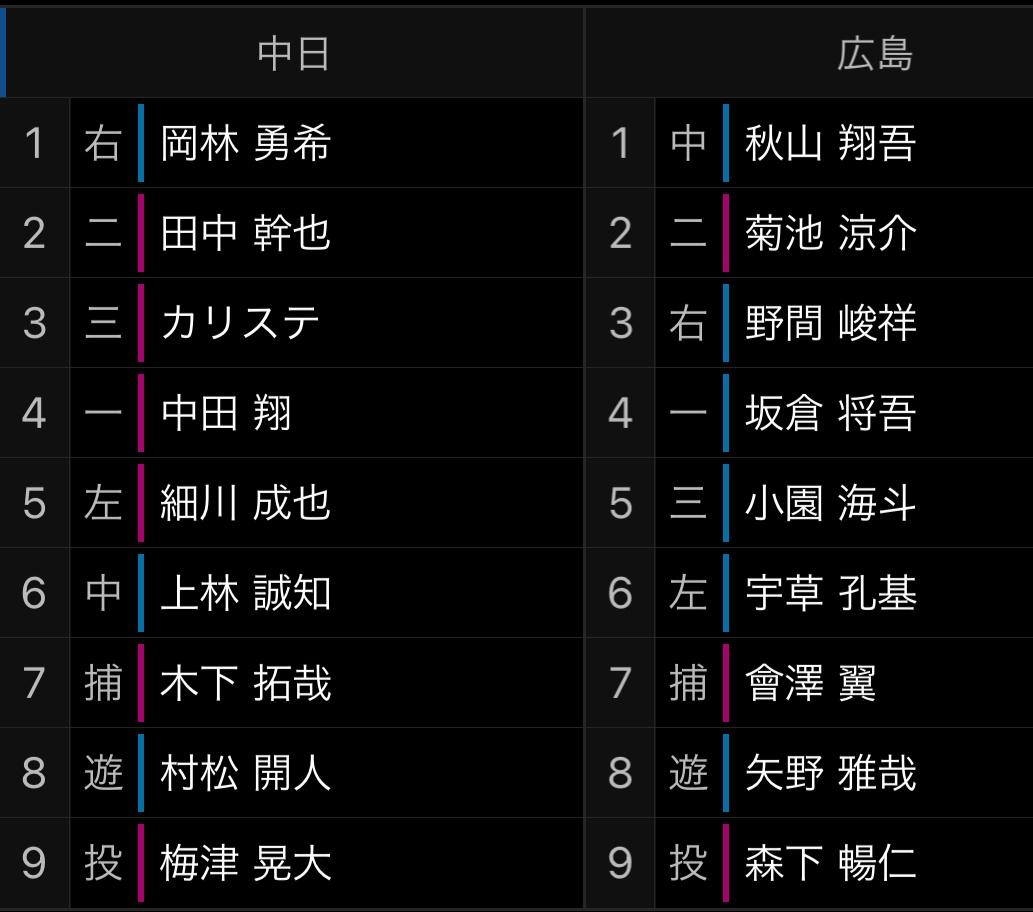Open player 岡林 勇希

tap(245, 143)
